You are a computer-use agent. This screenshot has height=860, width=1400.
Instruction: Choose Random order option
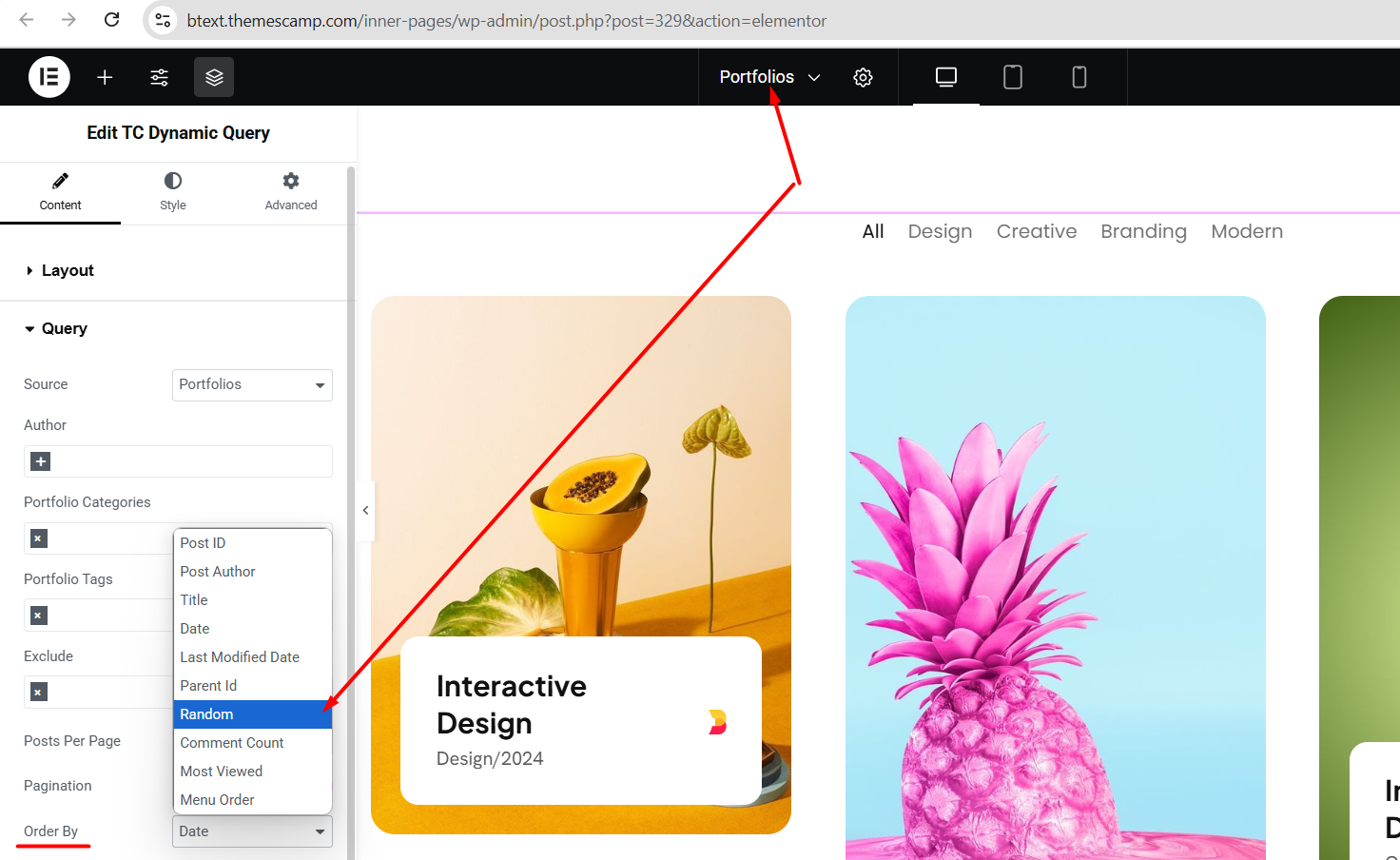pyautogui.click(x=252, y=714)
